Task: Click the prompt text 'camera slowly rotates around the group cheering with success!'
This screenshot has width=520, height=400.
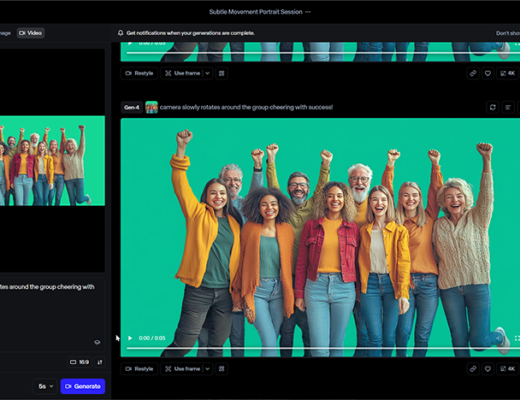Action: click(246, 107)
